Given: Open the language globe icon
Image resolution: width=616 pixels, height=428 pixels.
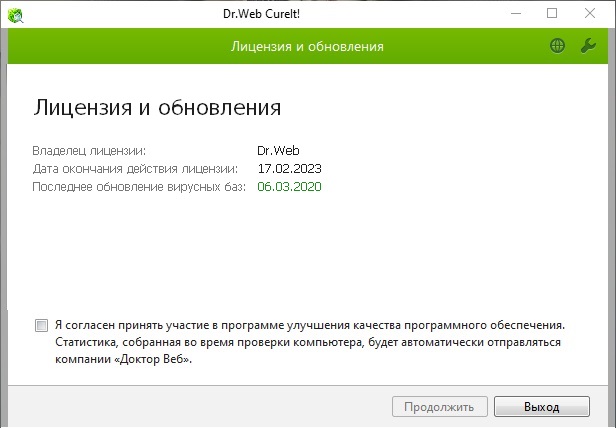Looking at the screenshot, I should pyautogui.click(x=557, y=46).
